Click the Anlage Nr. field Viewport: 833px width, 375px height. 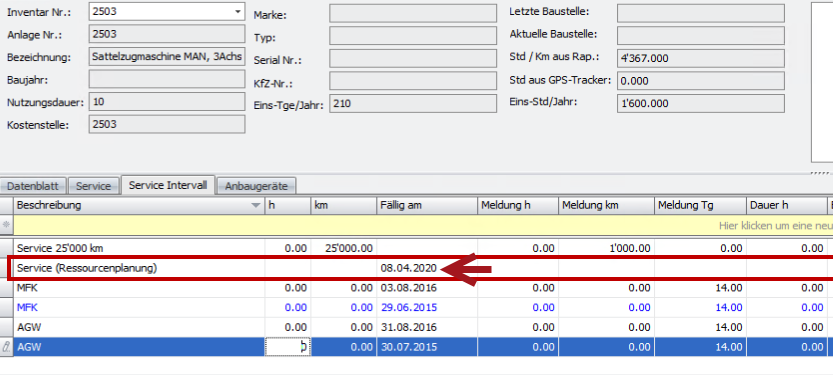point(167,35)
